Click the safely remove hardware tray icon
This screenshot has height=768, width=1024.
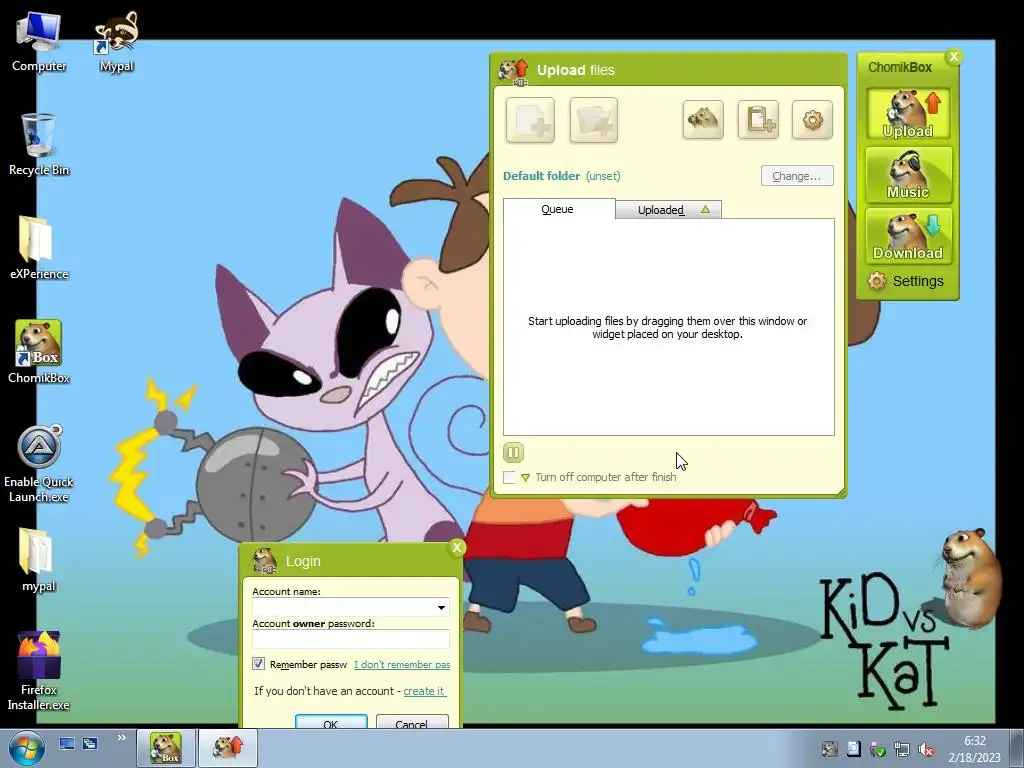pos(878,749)
